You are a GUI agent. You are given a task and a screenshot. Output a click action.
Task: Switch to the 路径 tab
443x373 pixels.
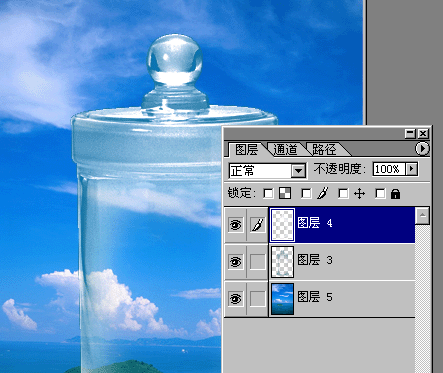click(324, 149)
